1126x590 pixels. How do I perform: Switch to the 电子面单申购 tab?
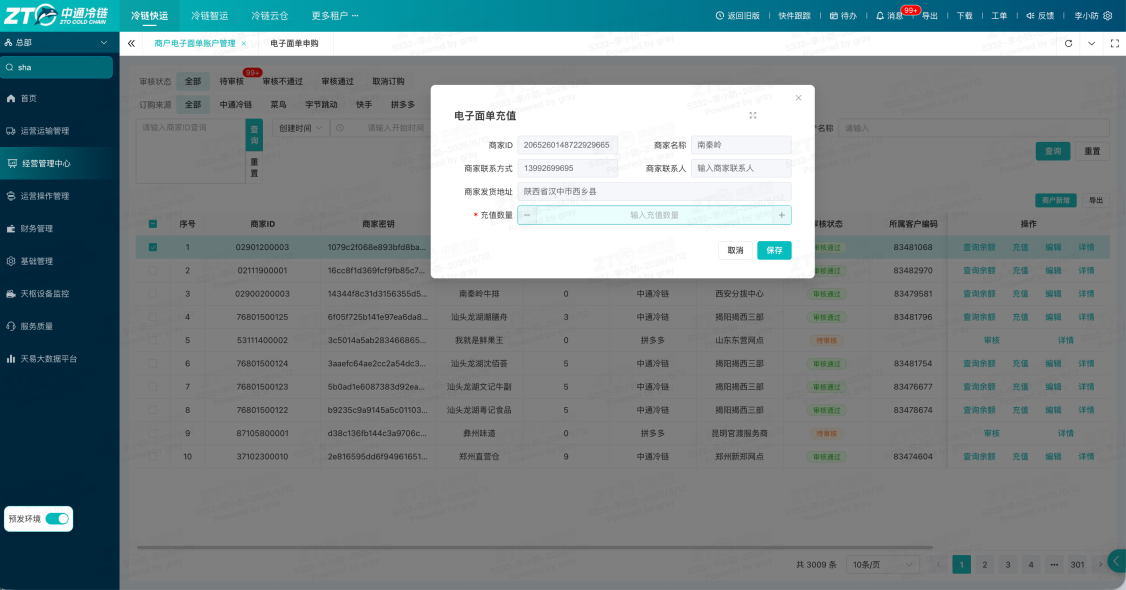click(294, 44)
